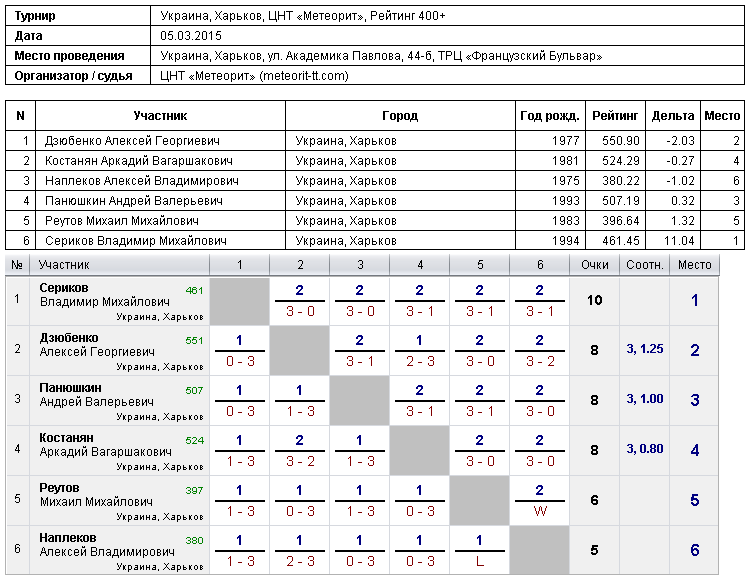Click the rating value 550.90
746x576 pixels.
click(x=621, y=141)
